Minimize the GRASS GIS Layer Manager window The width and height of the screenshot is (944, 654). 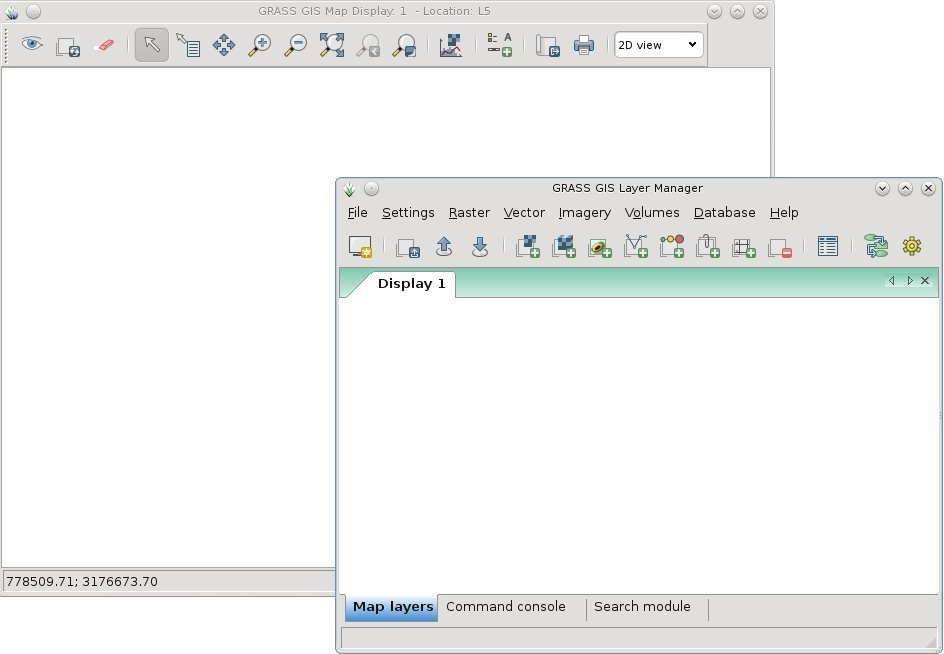click(883, 188)
